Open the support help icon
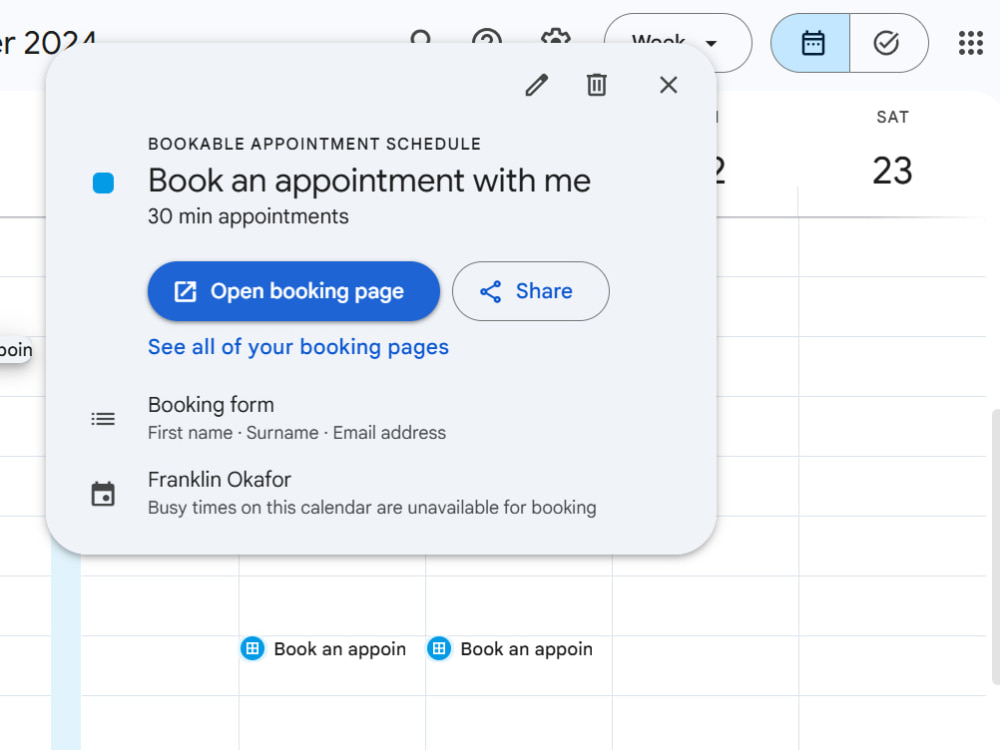The width and height of the screenshot is (1000, 750). click(x=487, y=37)
